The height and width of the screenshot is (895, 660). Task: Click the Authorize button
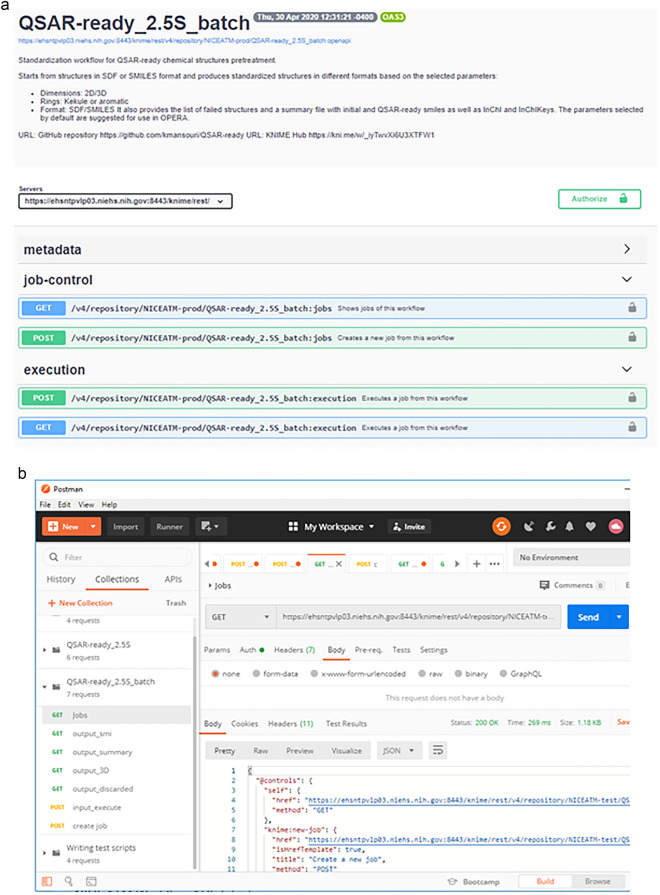point(599,199)
